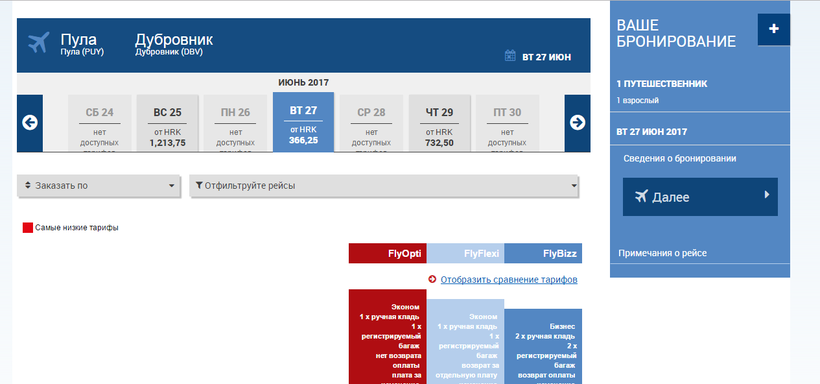Click the airplane icon next to Пула
The width and height of the screenshot is (820, 384).
(39, 43)
